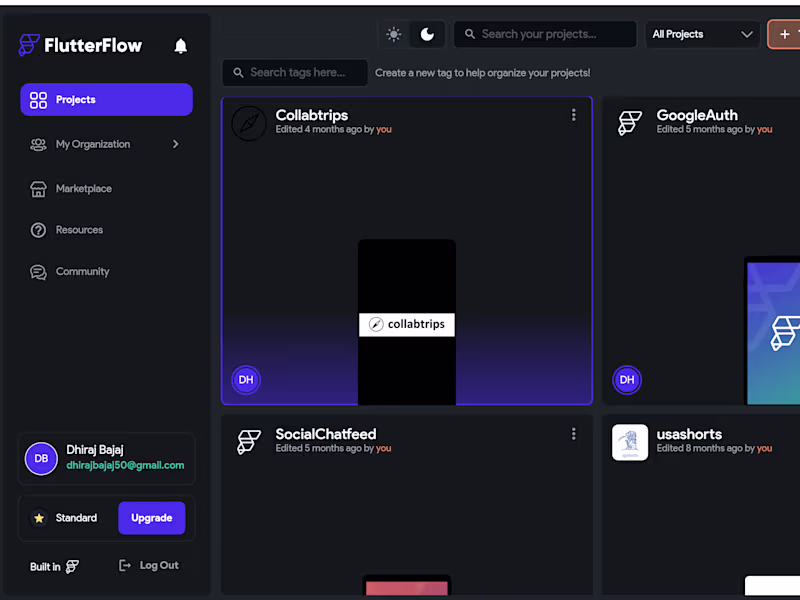800x600 pixels.
Task: Open My Organization from the sidebar
Action: 92,144
